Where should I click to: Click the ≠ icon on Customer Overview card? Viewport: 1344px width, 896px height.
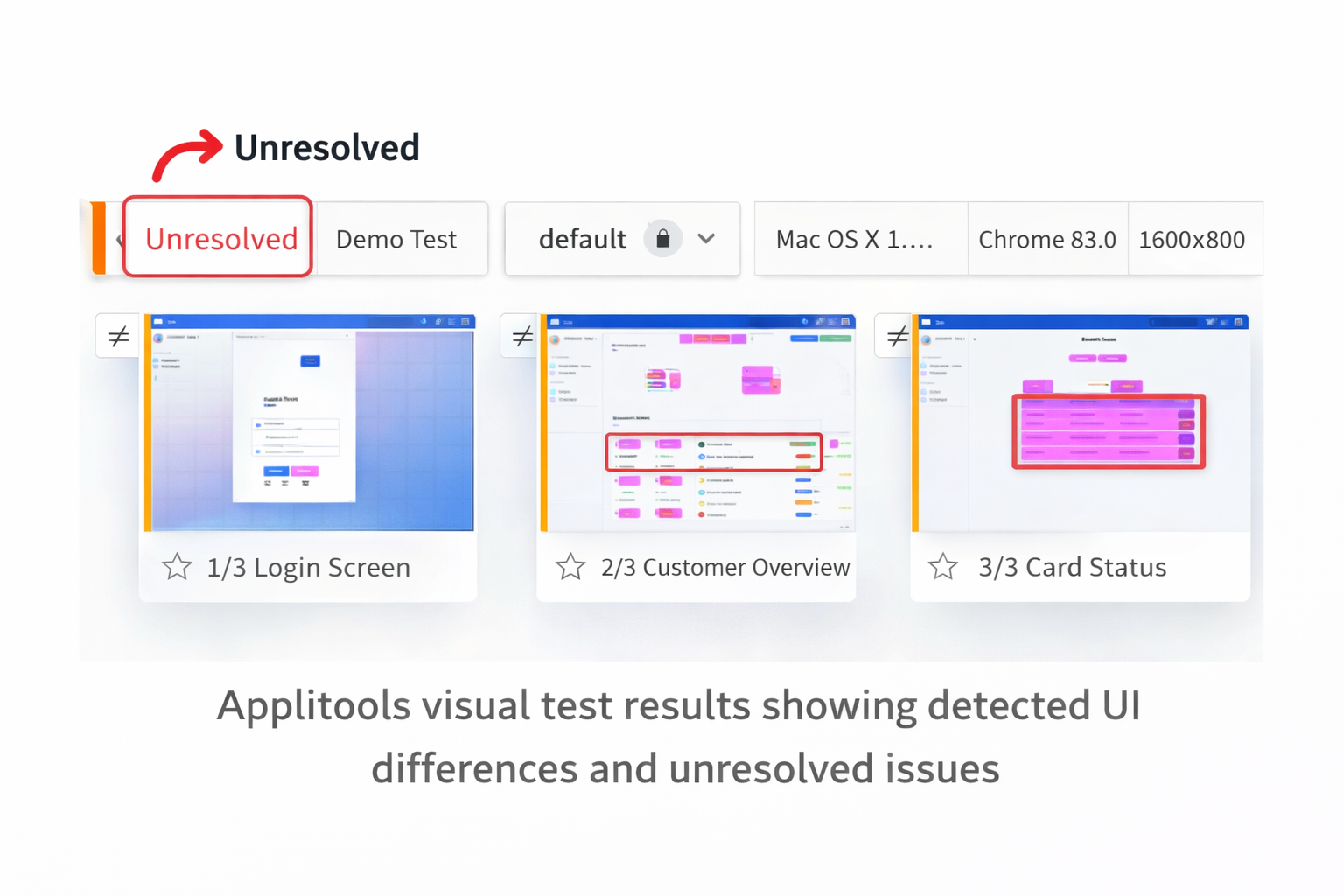click(x=522, y=335)
